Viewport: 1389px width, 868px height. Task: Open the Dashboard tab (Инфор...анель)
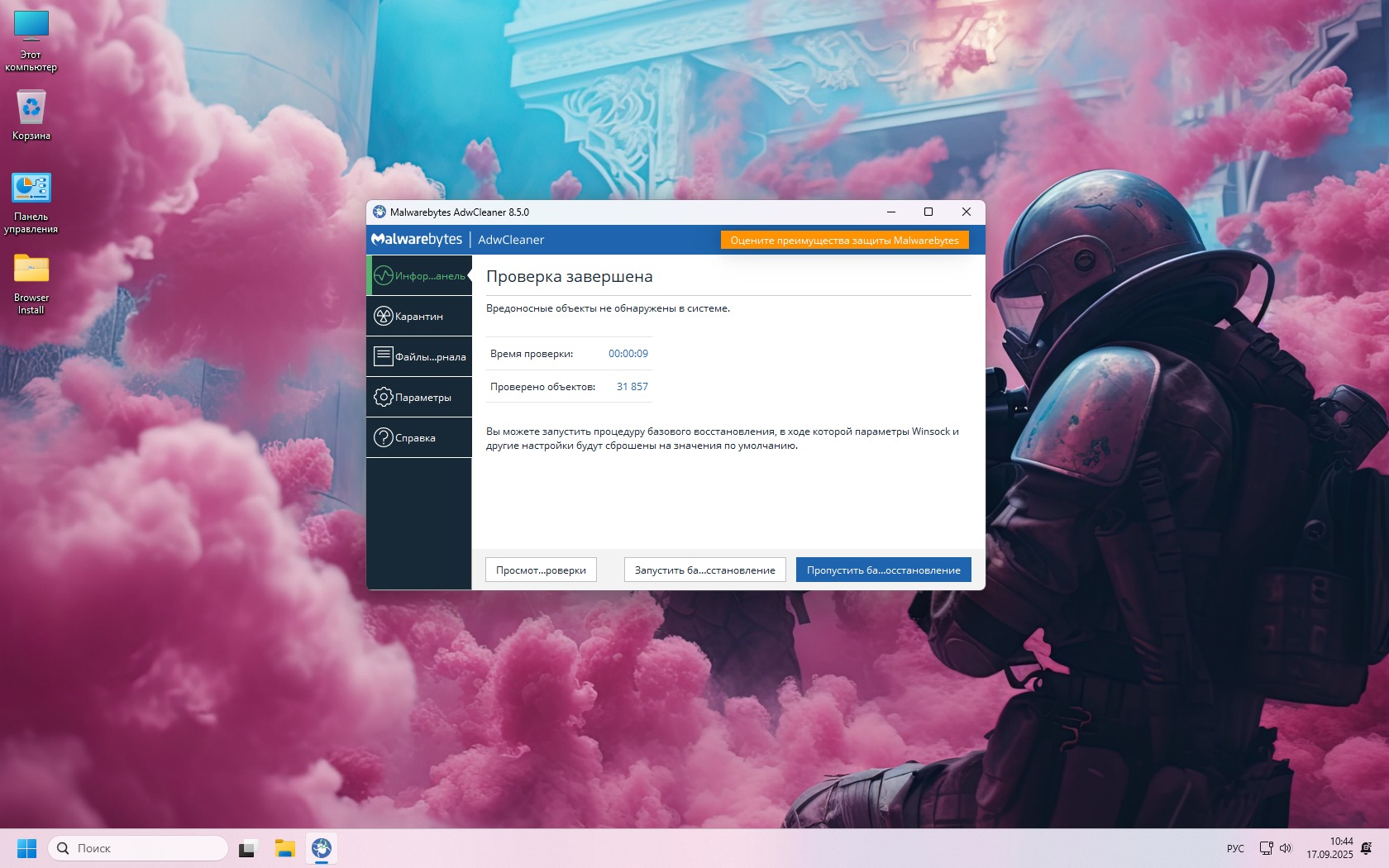pos(420,275)
